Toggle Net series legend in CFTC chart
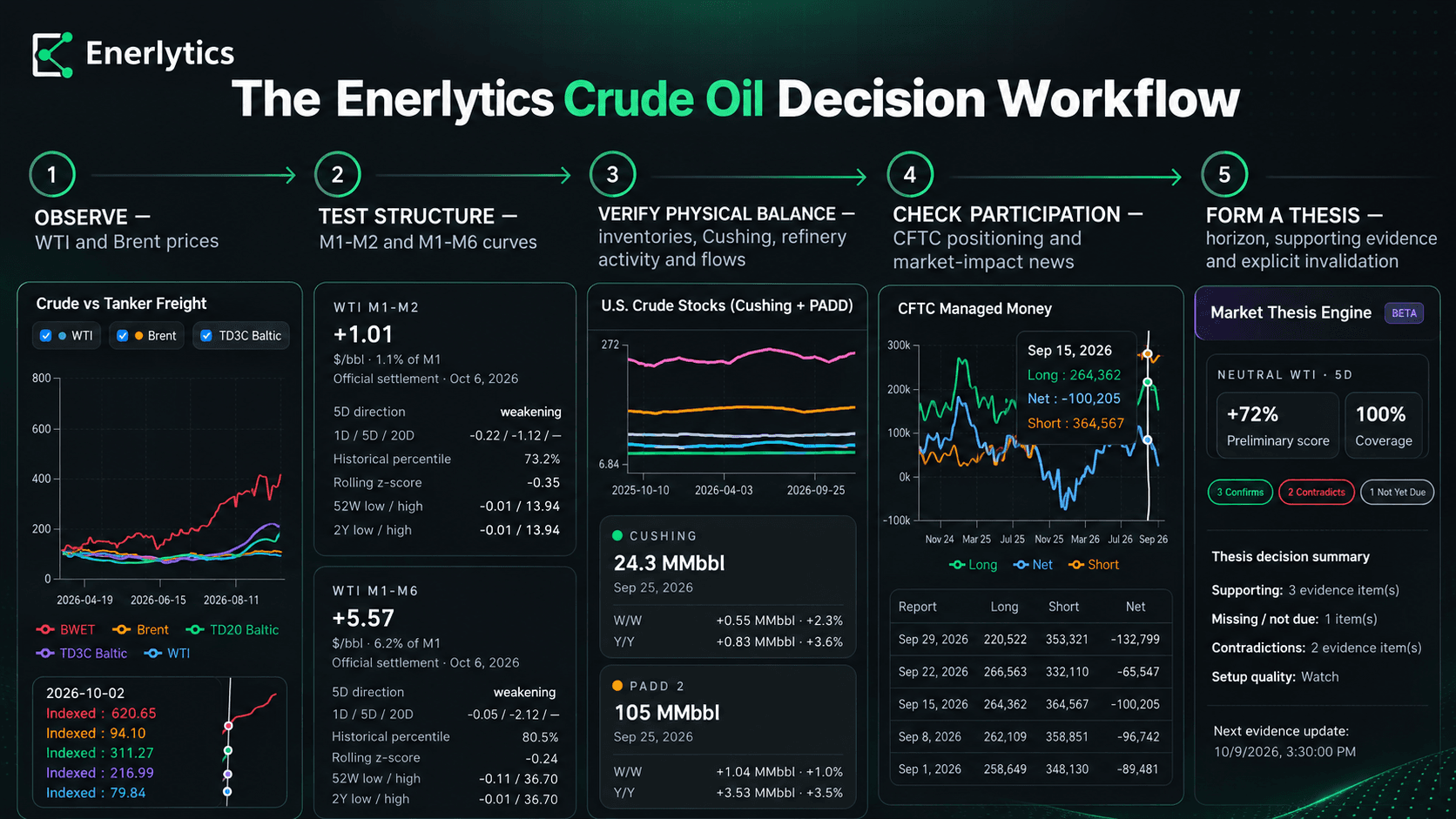1456x819 pixels. (1034, 565)
